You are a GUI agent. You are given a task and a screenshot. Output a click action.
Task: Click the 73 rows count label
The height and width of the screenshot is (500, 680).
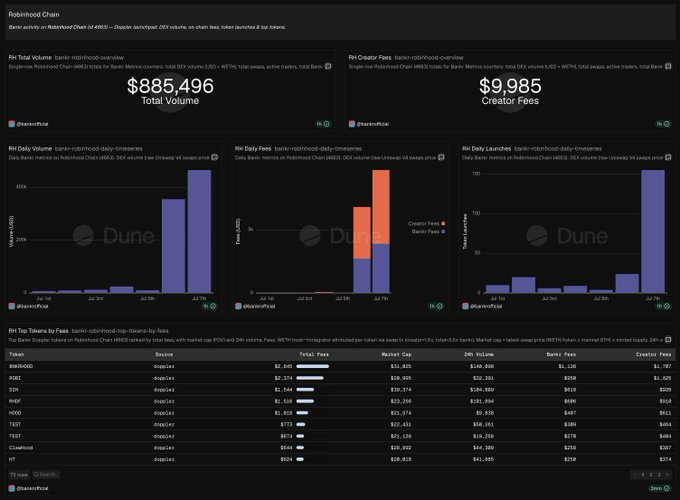tap(19, 475)
